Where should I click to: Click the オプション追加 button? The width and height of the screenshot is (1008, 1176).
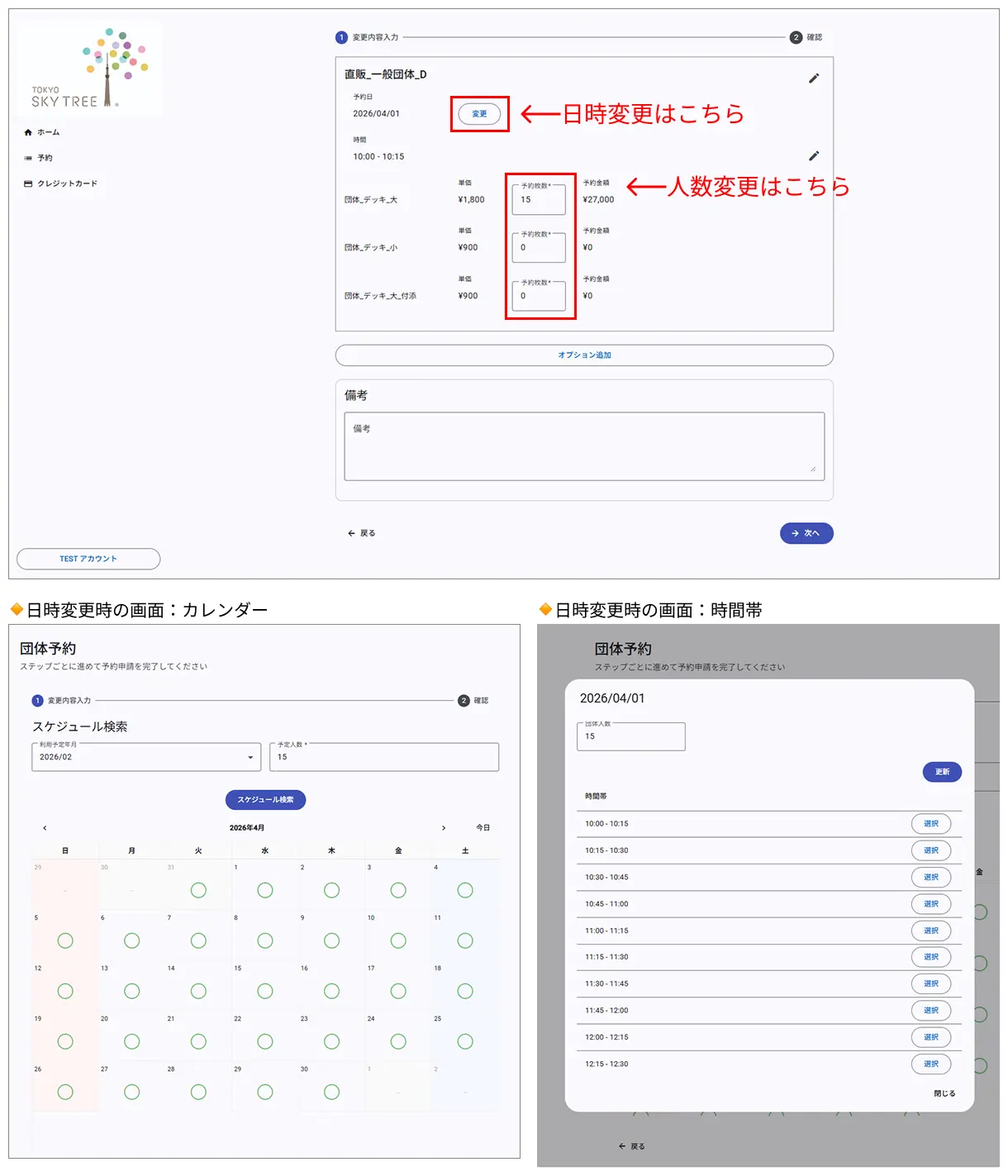(584, 355)
